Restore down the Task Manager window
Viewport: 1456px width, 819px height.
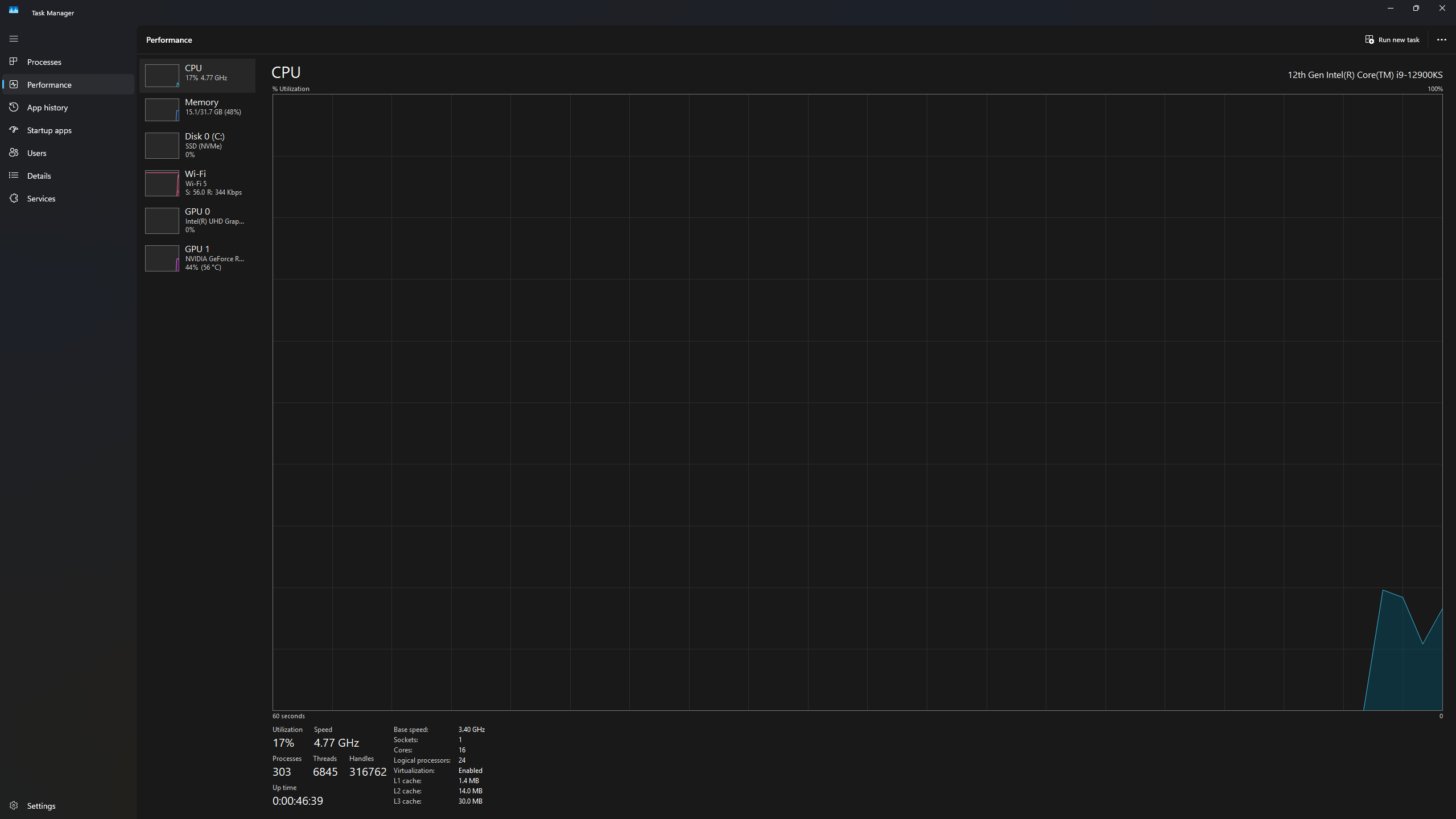pyautogui.click(x=1416, y=8)
